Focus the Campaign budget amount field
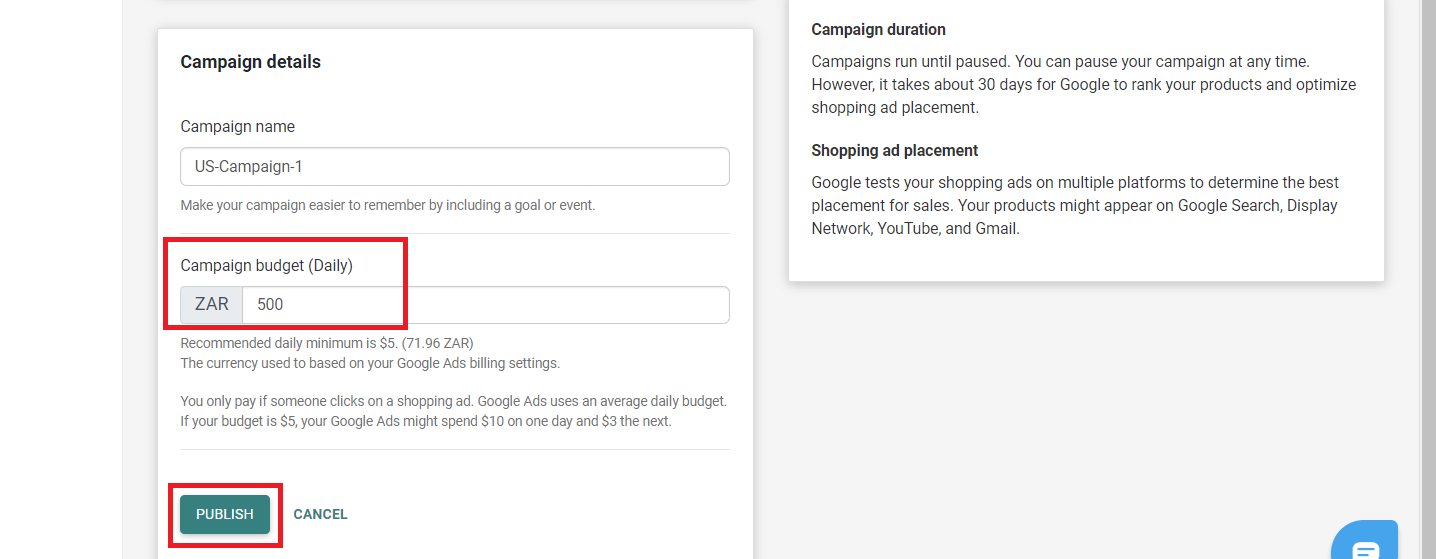1436x559 pixels. 485,305
